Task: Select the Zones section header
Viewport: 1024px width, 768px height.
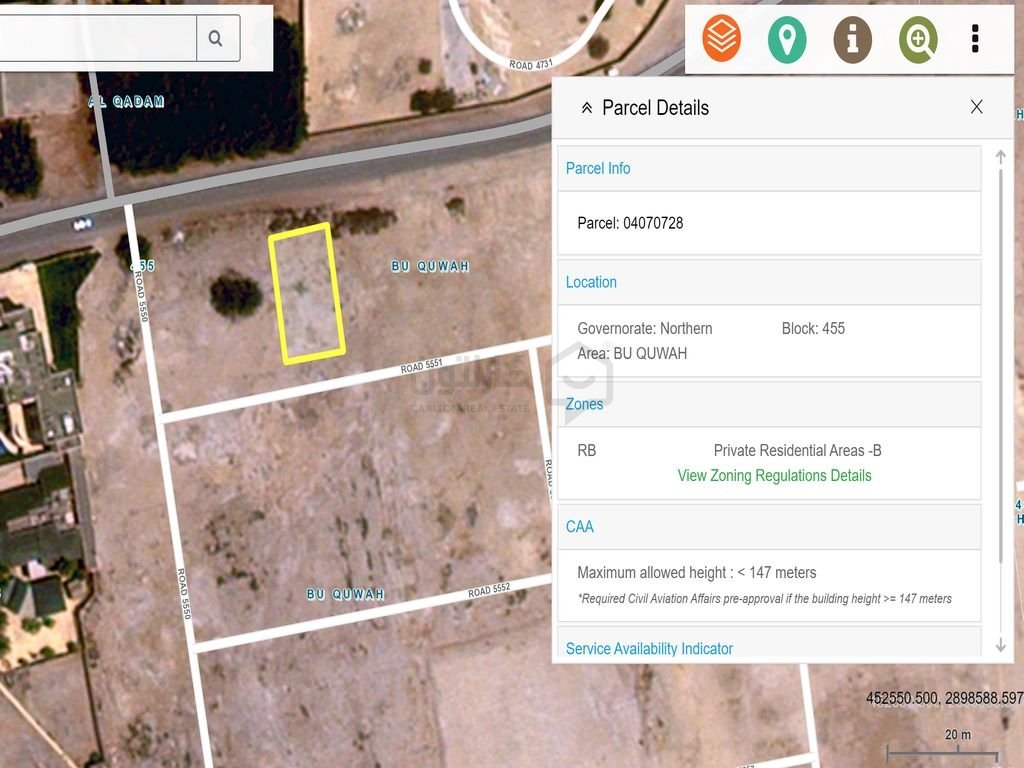Action: tap(769, 404)
